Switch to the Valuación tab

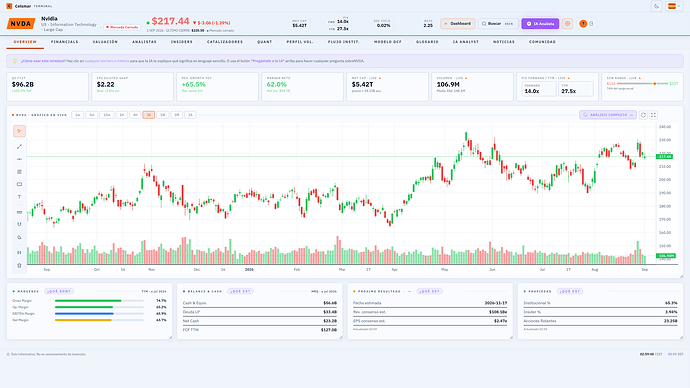[x=105, y=42]
